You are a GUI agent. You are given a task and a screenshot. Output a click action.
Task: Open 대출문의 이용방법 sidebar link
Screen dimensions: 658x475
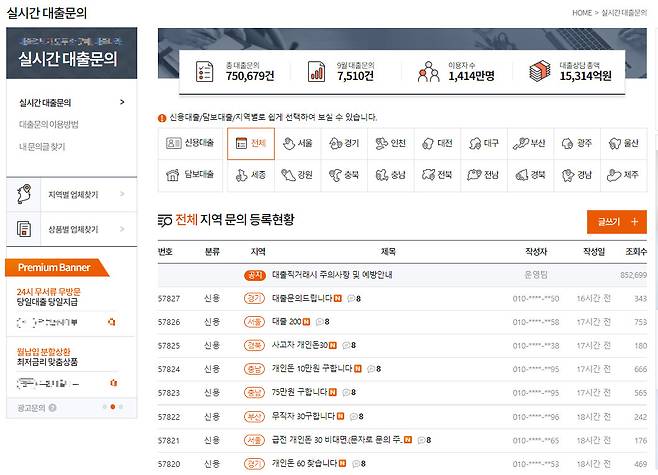click(49, 125)
